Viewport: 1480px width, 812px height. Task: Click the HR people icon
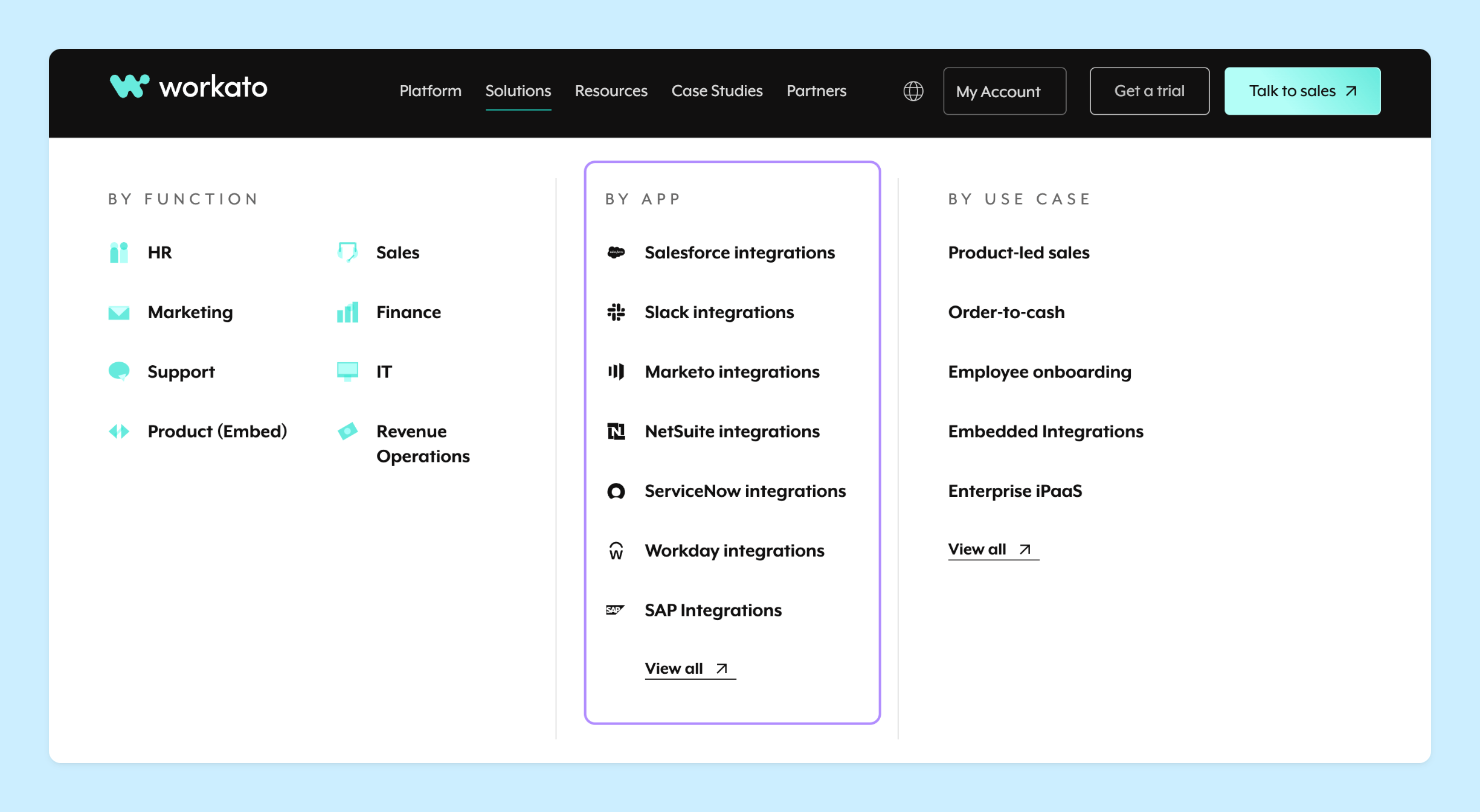coord(119,252)
